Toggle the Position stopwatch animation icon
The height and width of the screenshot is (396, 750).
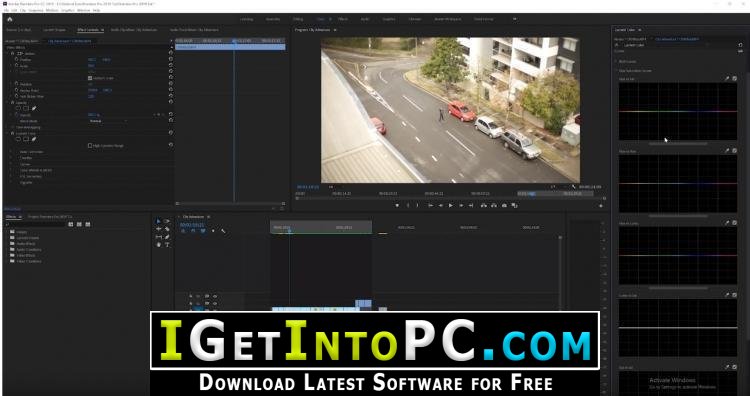pos(16,60)
